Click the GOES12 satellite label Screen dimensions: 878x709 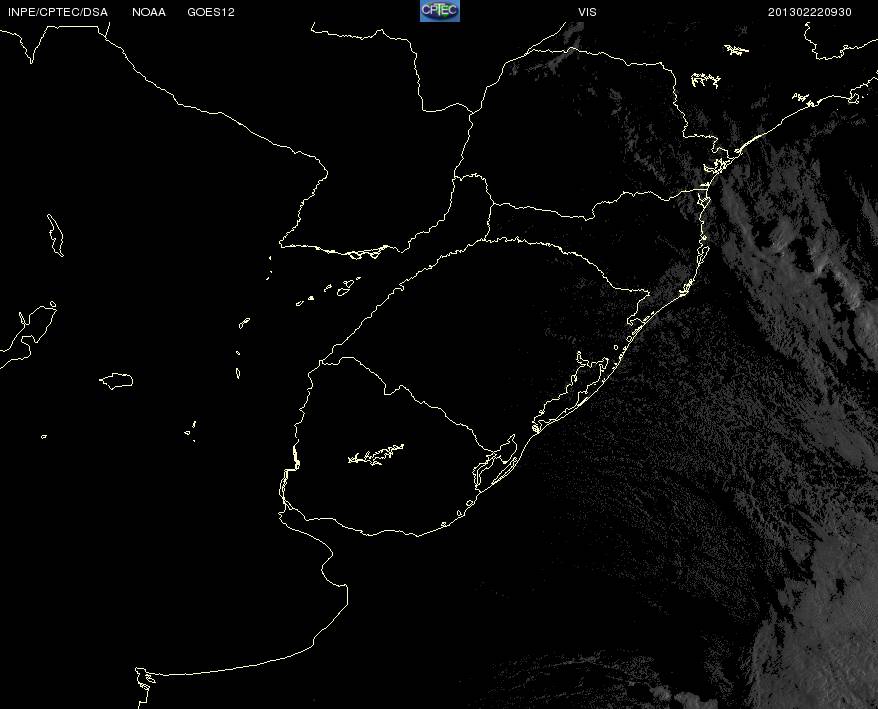pos(211,12)
